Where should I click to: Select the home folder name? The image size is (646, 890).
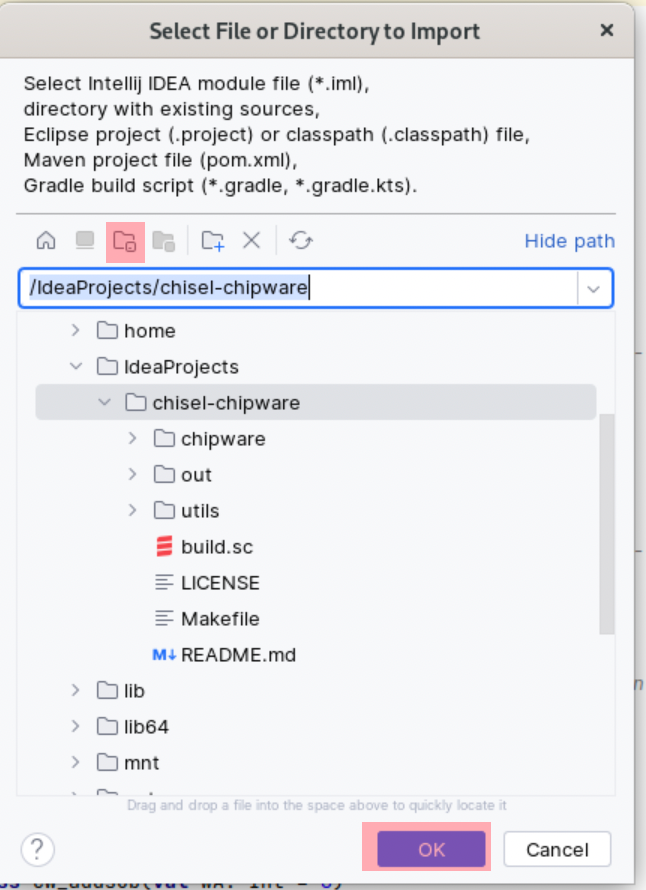150,331
